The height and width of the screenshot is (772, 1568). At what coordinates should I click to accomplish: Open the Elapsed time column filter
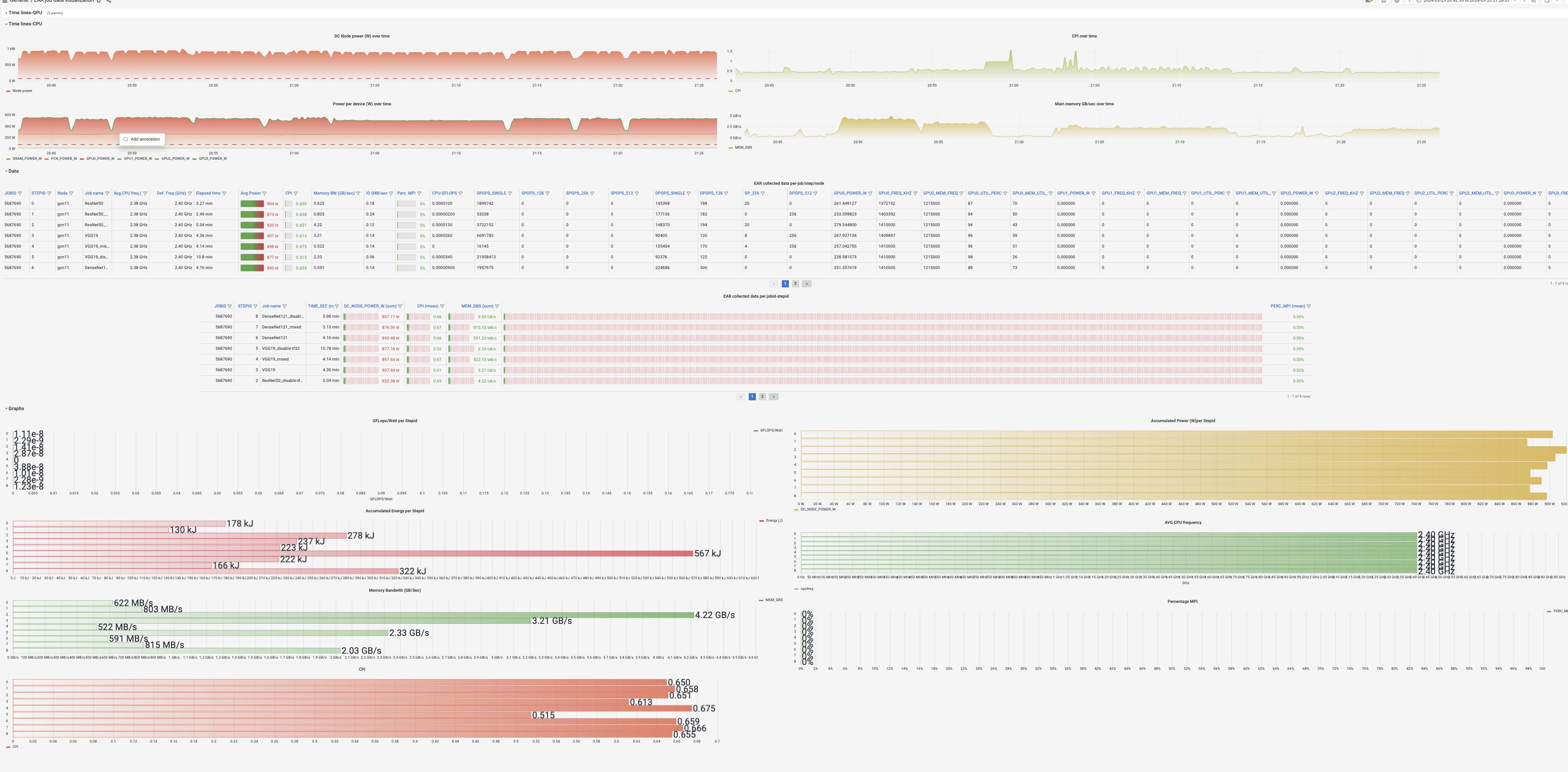[224, 194]
